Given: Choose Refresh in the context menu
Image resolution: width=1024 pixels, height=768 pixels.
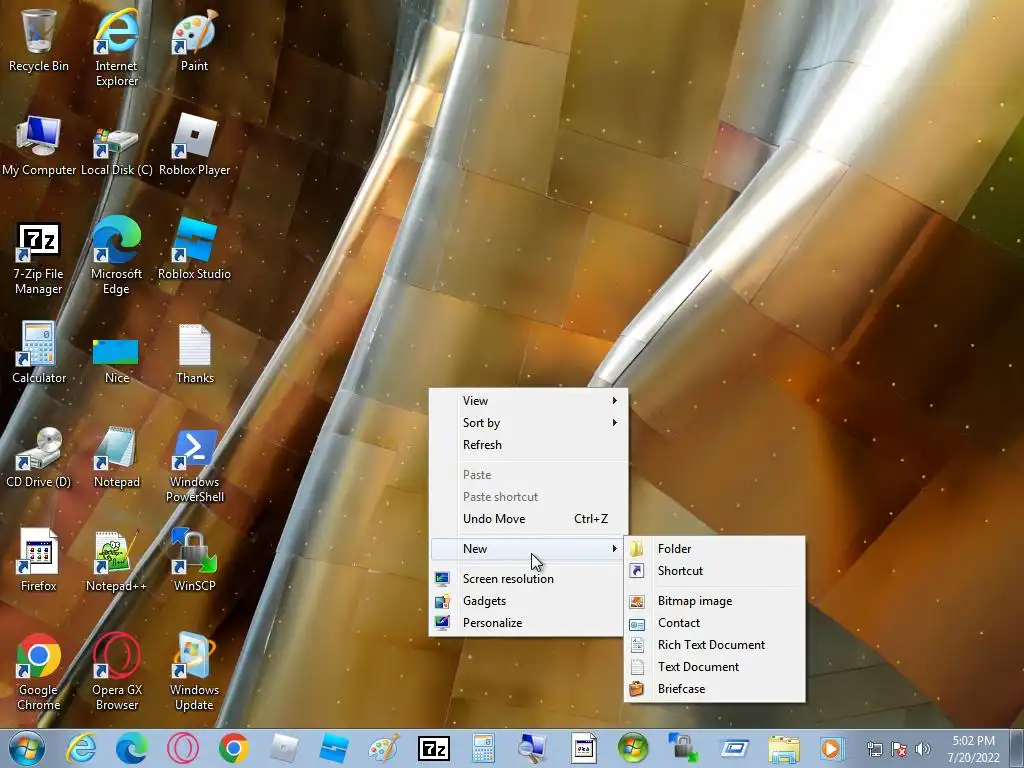Looking at the screenshot, I should point(528,445).
